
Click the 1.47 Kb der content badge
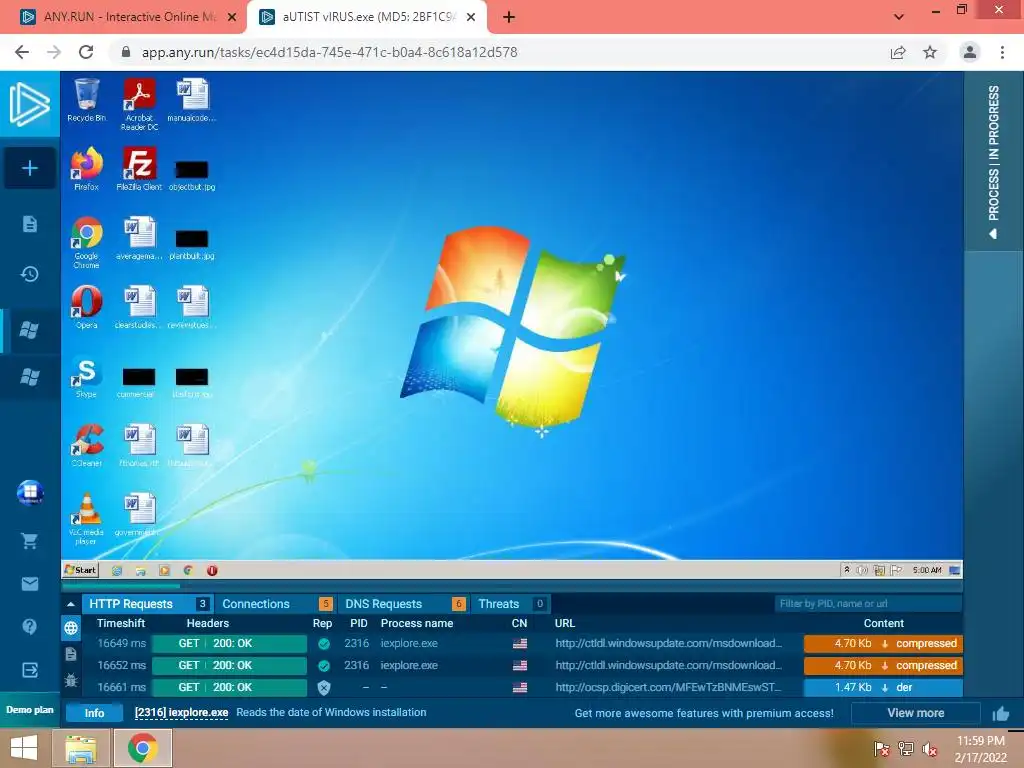point(883,687)
